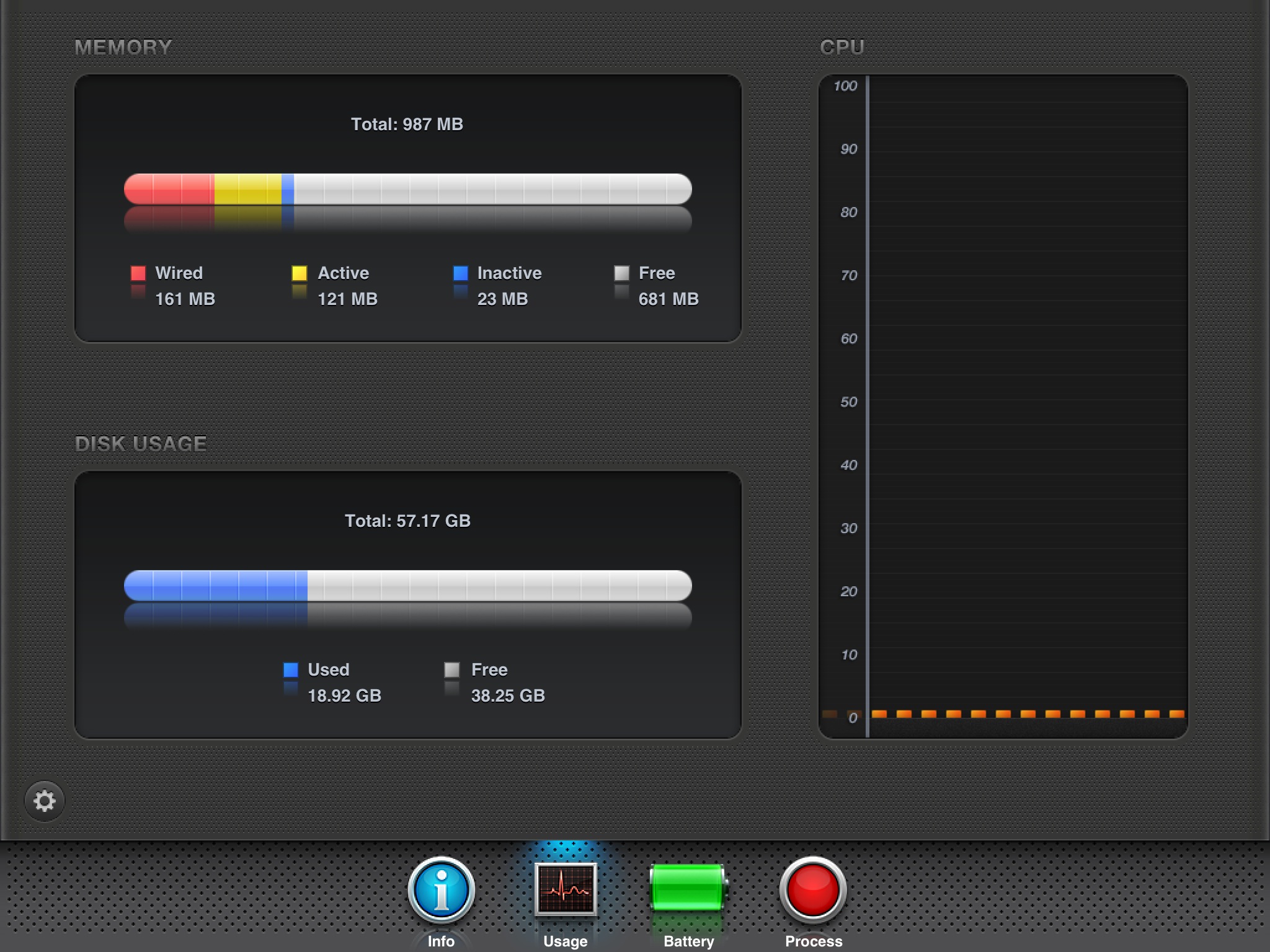The height and width of the screenshot is (952, 1270).
Task: Click the yellow Active legend swatch
Action: tap(300, 273)
